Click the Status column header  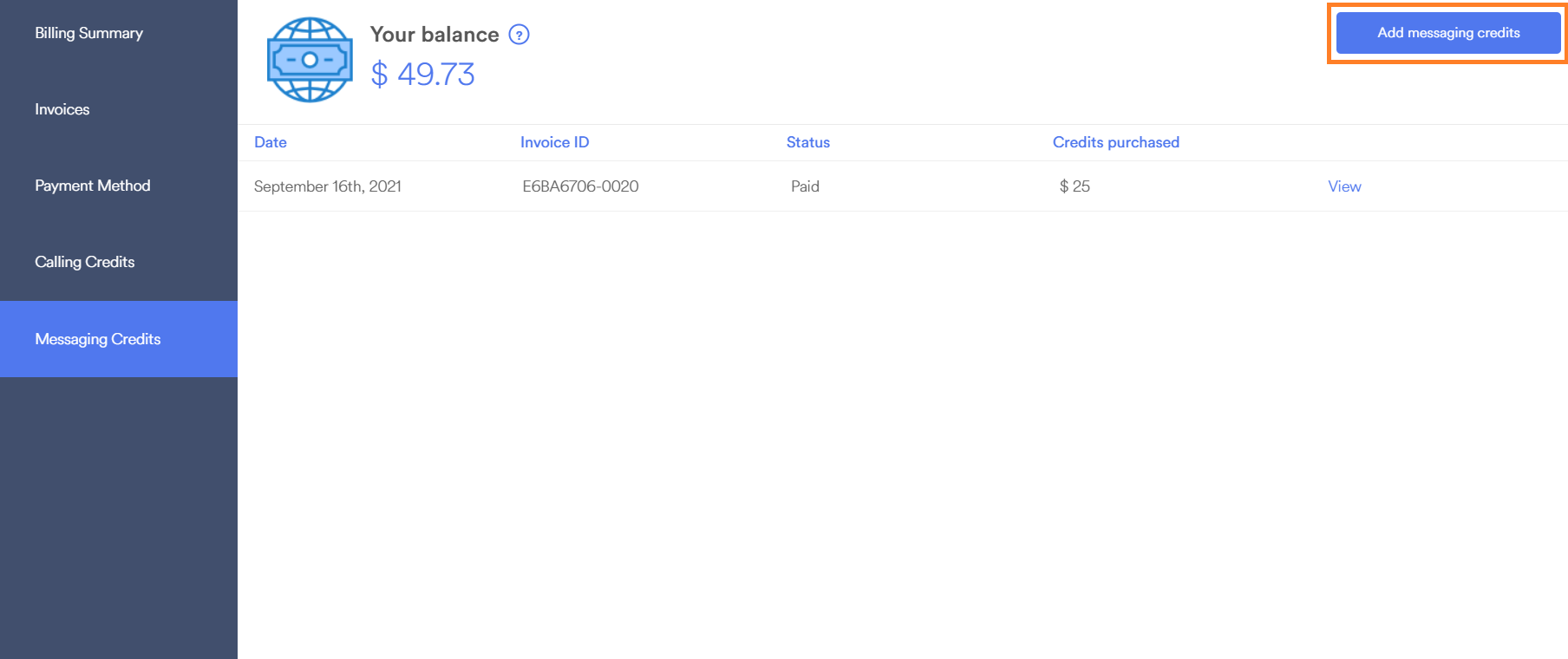pos(808,142)
